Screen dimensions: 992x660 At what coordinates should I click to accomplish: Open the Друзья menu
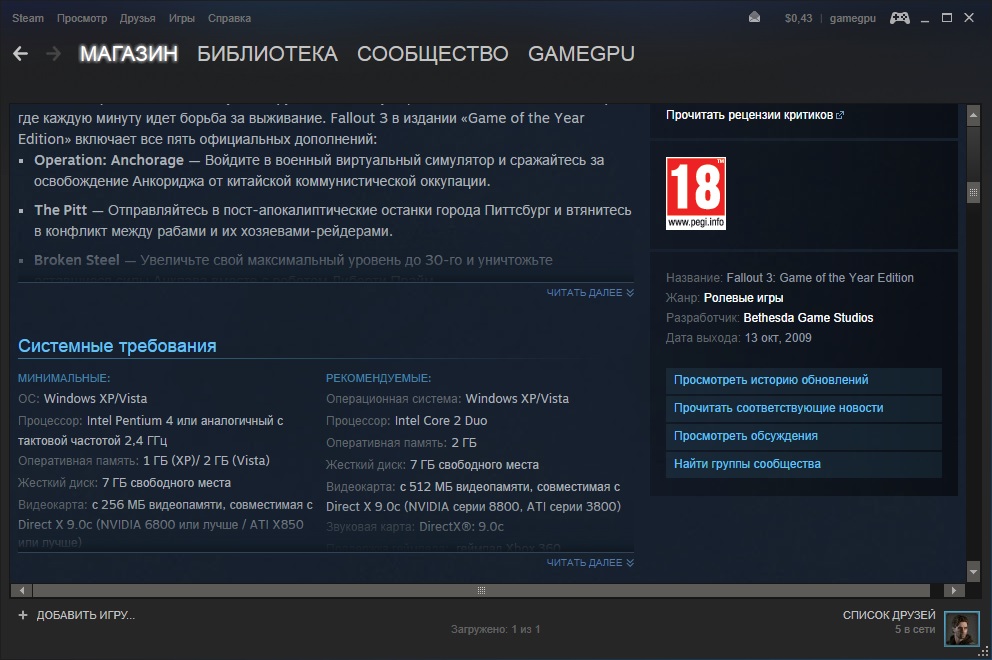point(137,18)
